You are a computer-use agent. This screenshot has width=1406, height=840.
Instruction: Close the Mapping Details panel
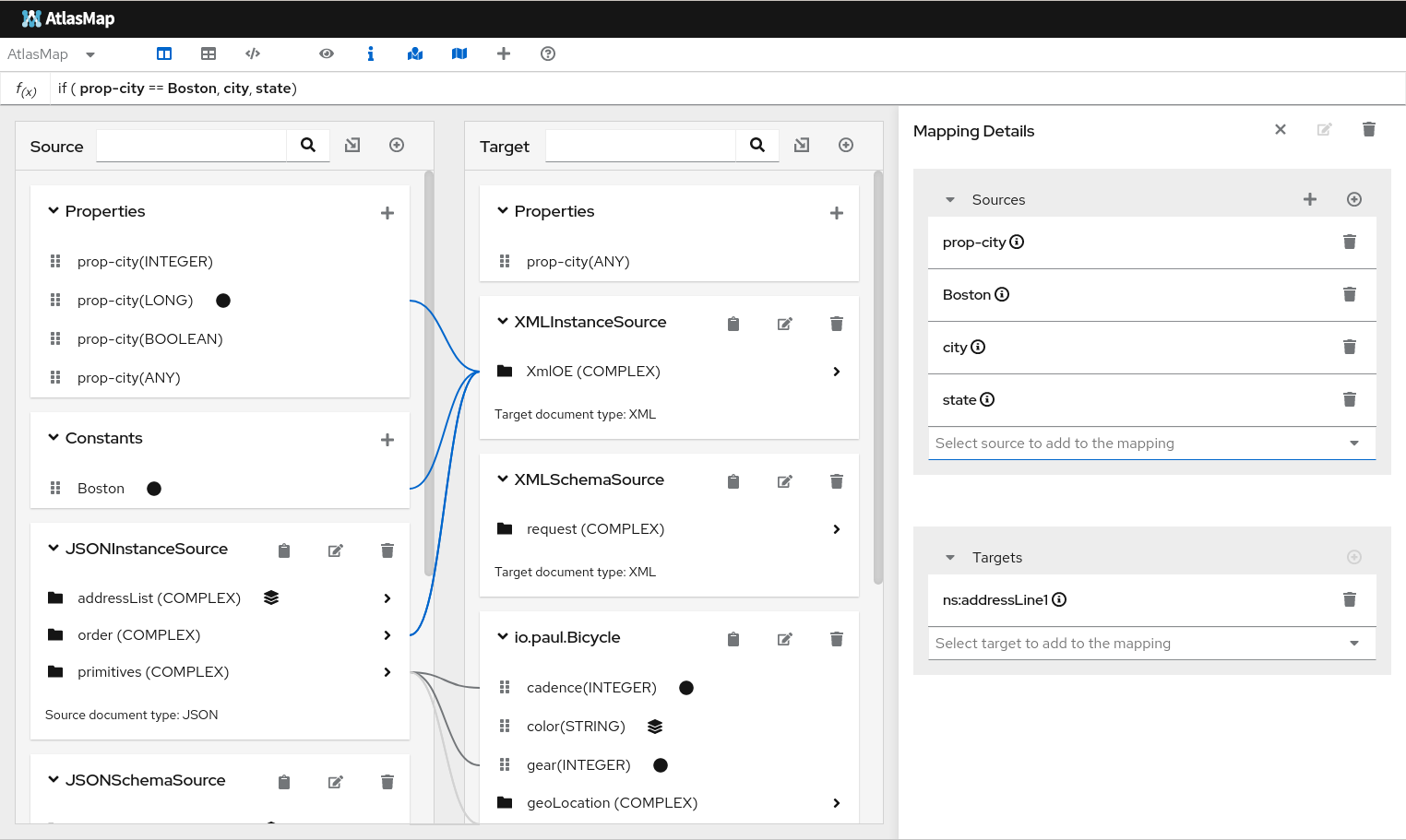point(1281,129)
